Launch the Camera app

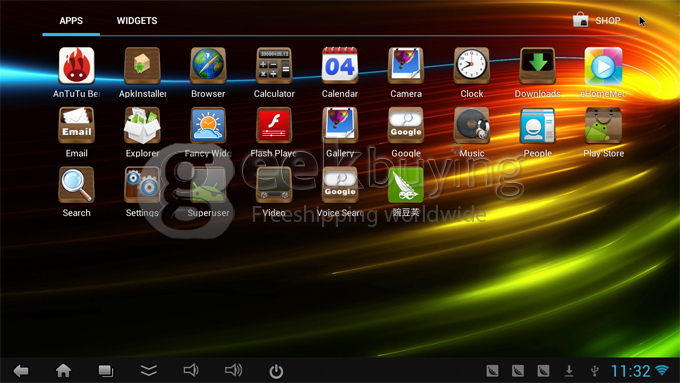coord(406,66)
